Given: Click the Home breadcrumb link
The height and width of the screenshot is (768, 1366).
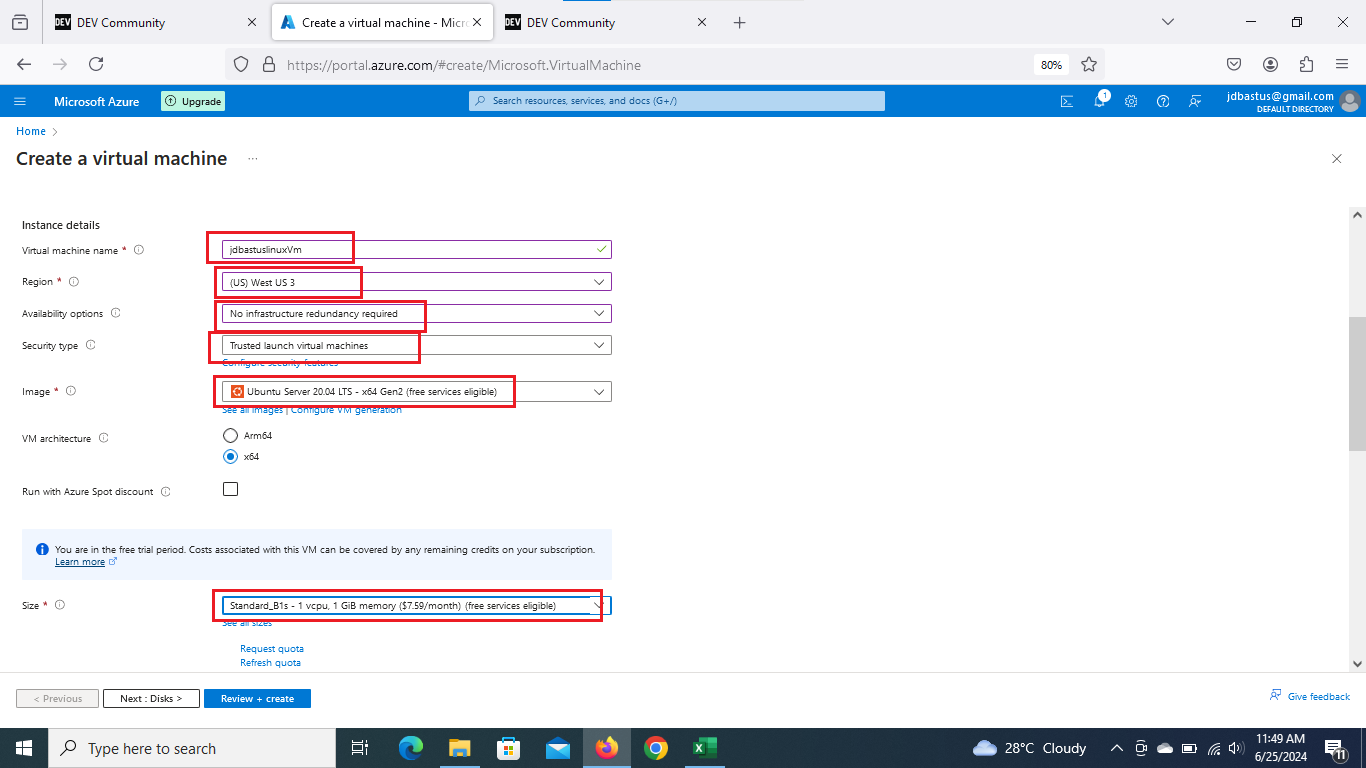Looking at the screenshot, I should coord(31,131).
